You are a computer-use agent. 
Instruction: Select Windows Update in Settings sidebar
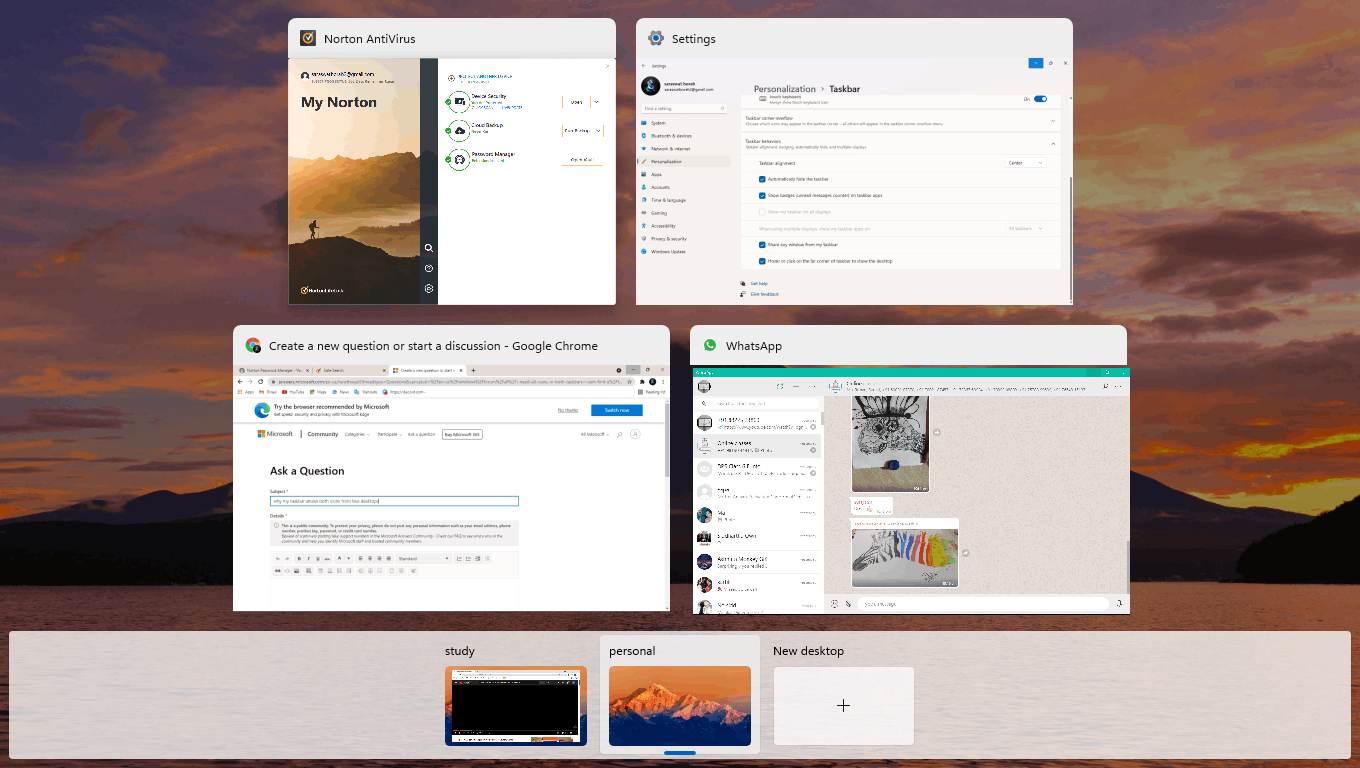tap(685, 252)
